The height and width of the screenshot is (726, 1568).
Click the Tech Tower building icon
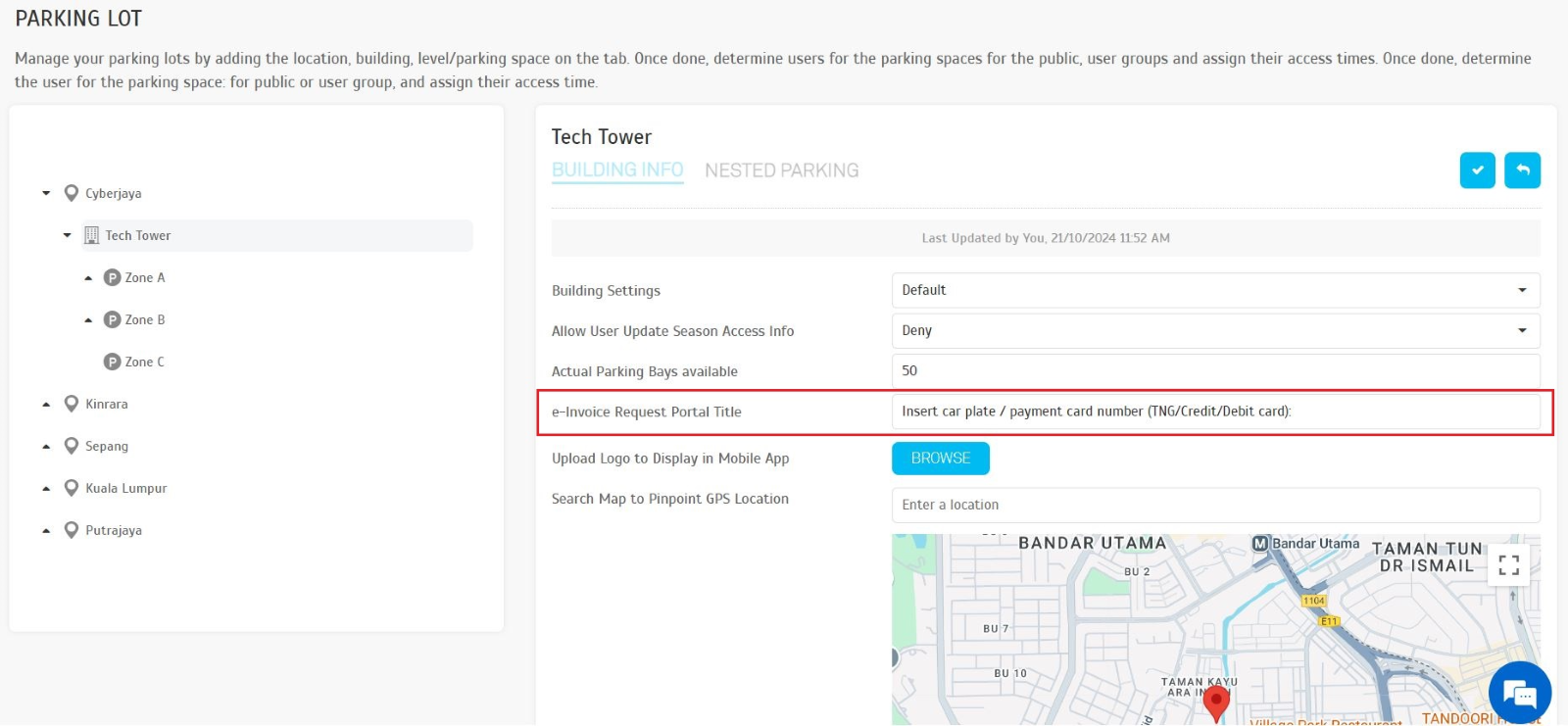[x=91, y=235]
